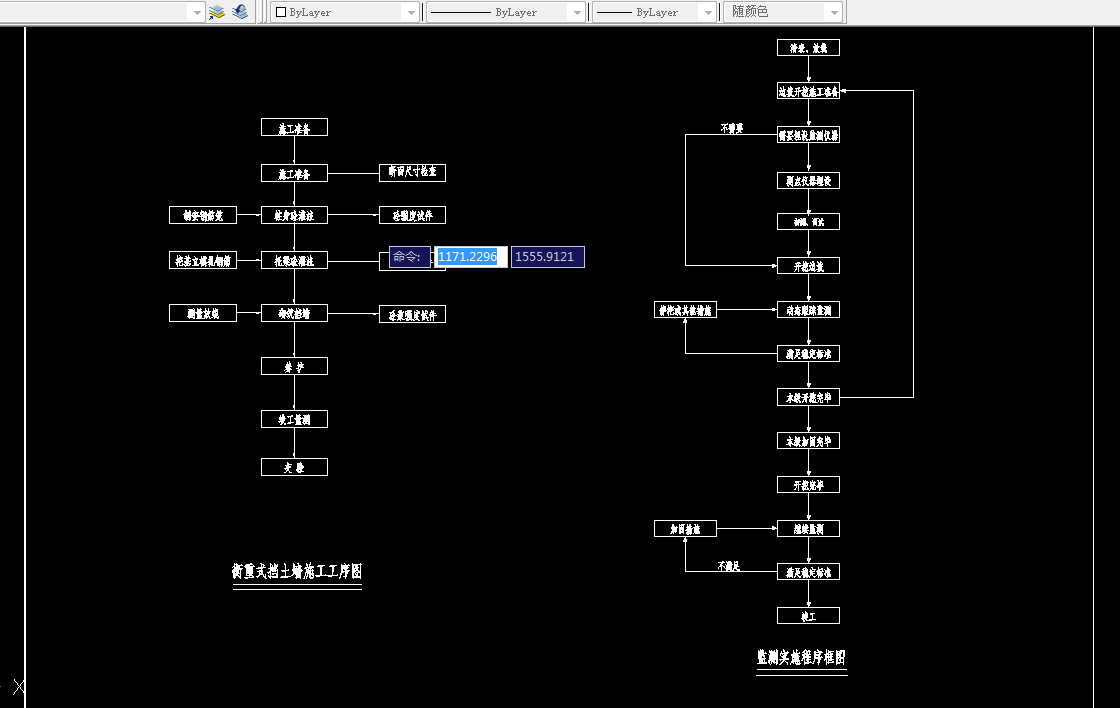
Task: Select the 不需要 label in the flowchart
Action: click(x=731, y=129)
